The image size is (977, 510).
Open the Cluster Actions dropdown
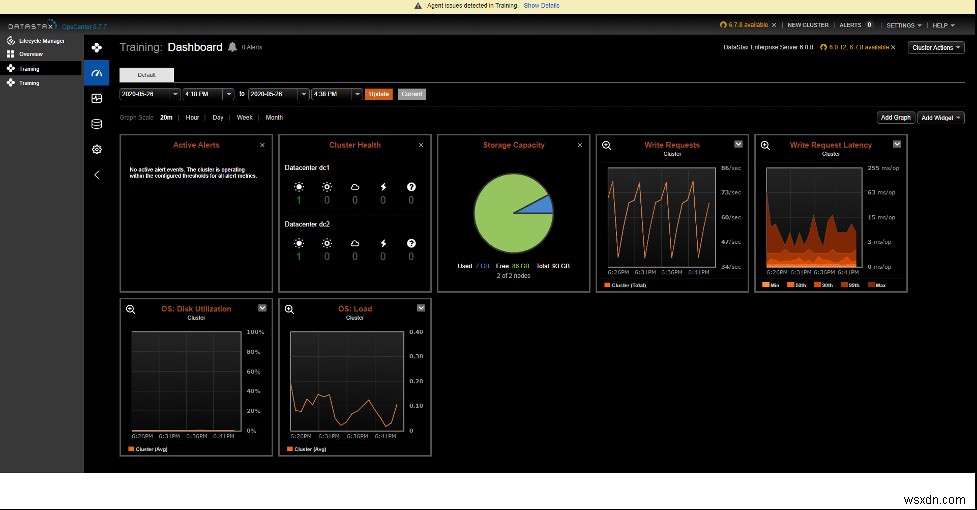936,47
